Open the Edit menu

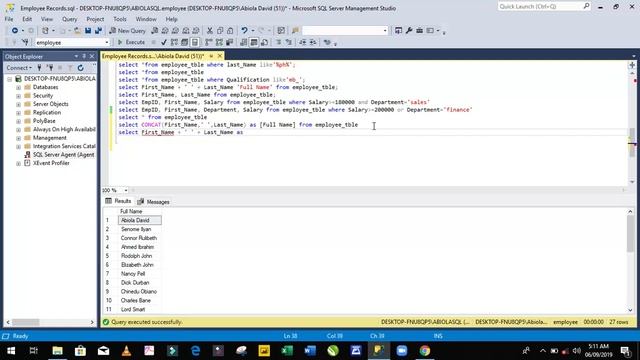[27, 19]
